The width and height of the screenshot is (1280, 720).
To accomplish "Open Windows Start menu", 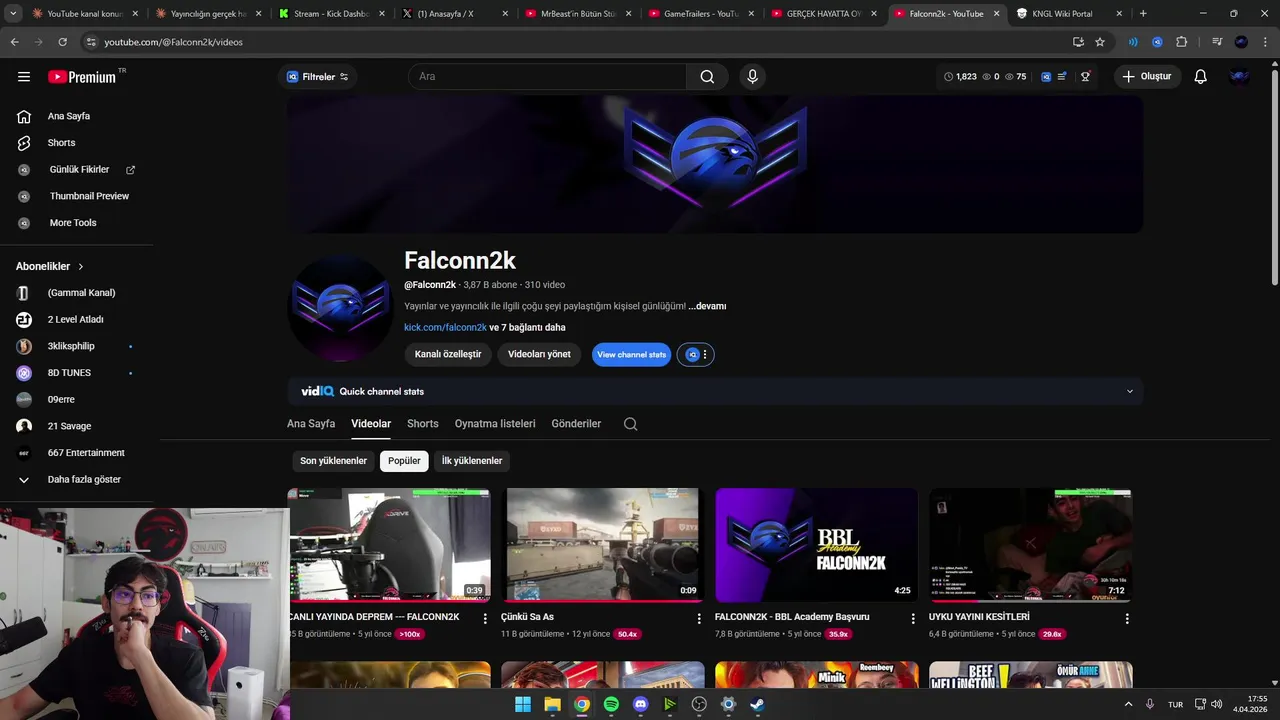I will tap(523, 704).
